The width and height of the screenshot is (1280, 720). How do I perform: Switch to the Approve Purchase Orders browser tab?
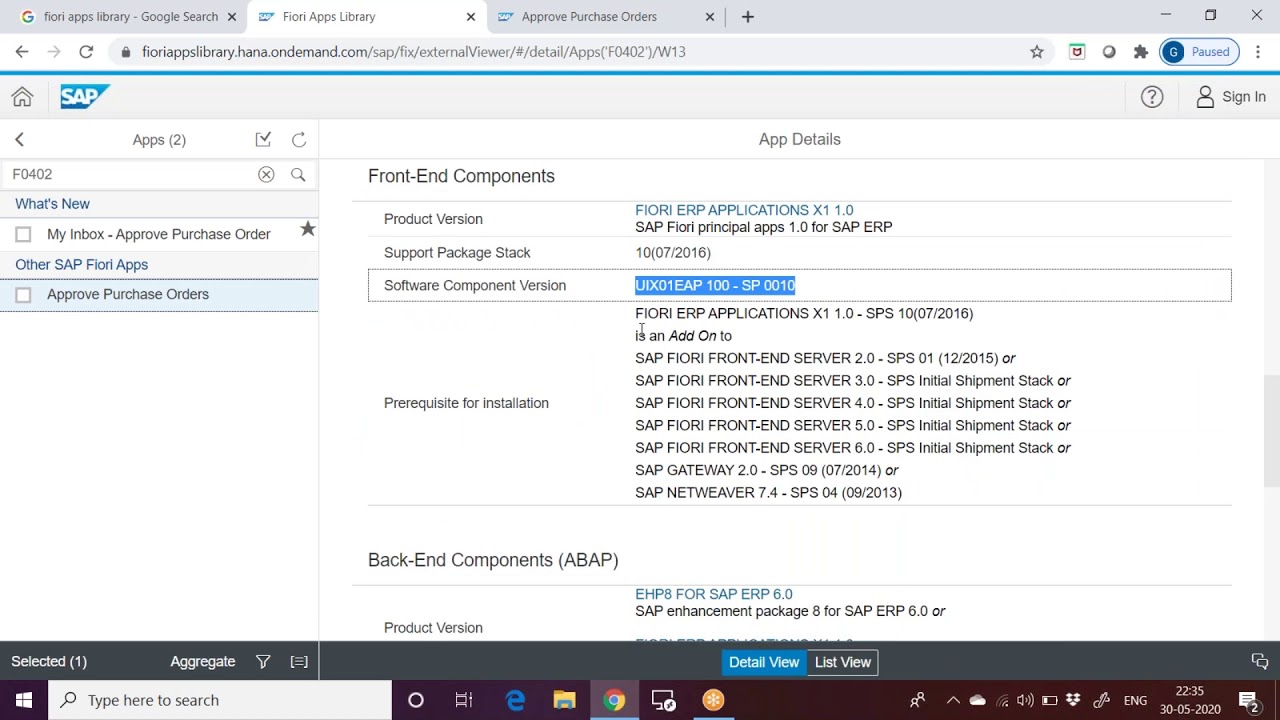coord(607,17)
